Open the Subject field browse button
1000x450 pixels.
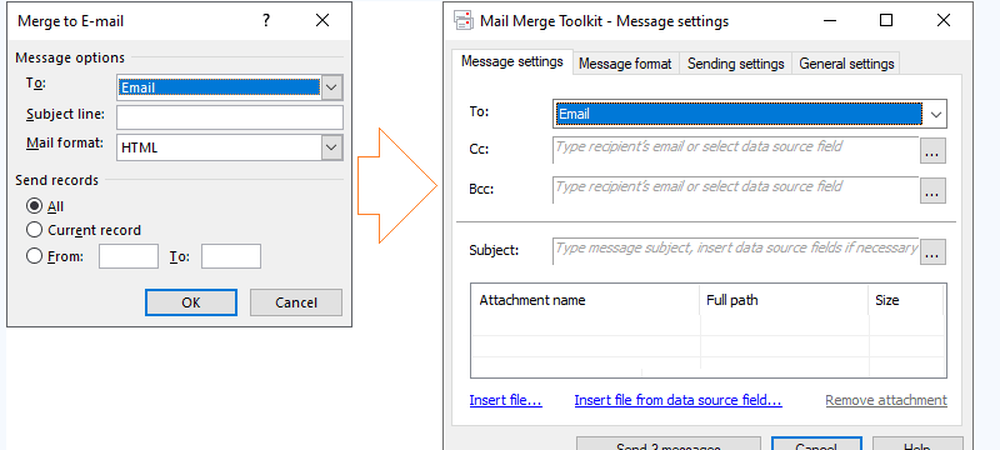point(932,252)
